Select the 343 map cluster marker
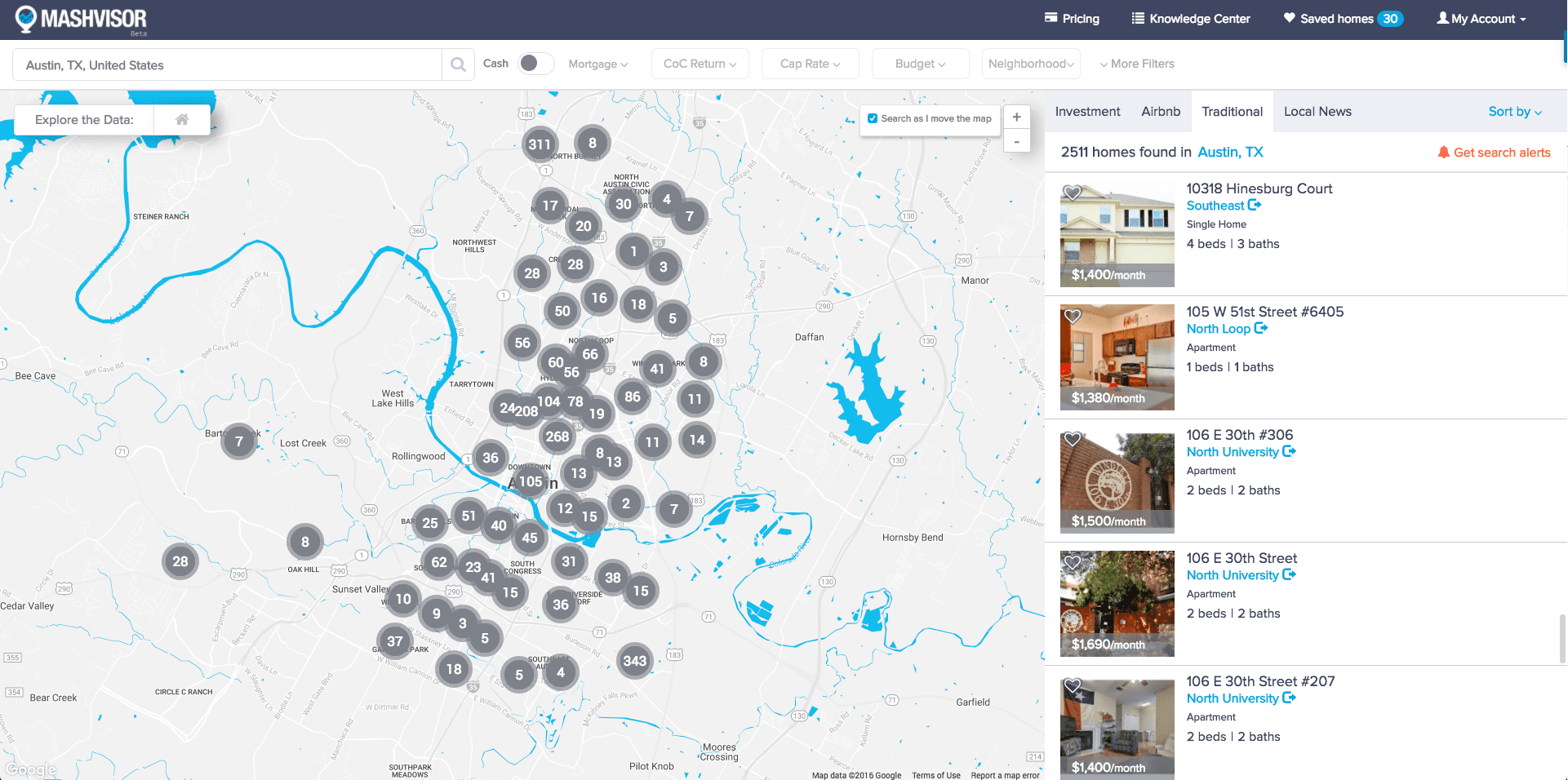The width and height of the screenshot is (1568, 780). (634, 661)
